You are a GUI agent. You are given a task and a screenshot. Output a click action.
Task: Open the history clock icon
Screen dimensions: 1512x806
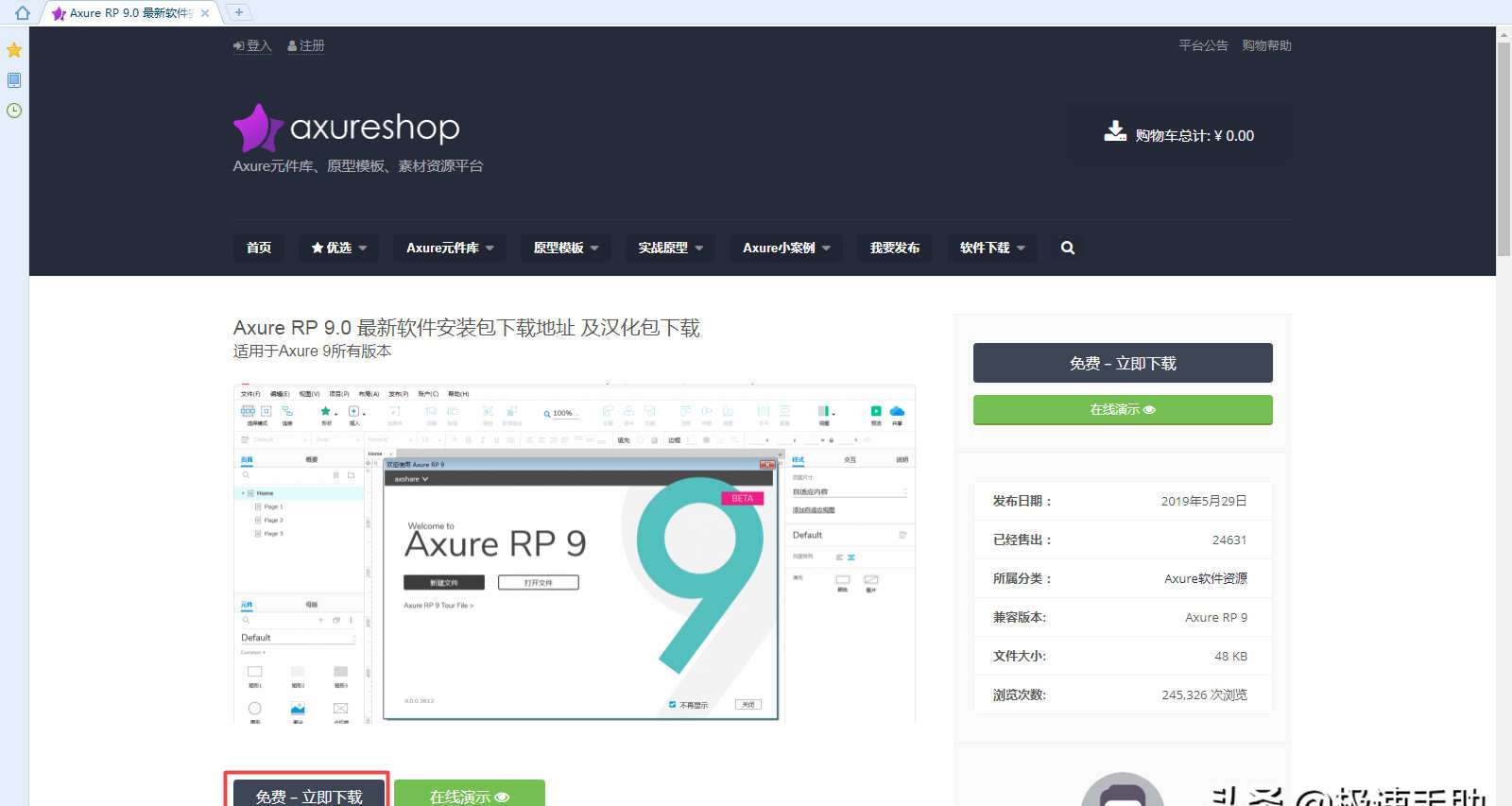pyautogui.click(x=14, y=111)
